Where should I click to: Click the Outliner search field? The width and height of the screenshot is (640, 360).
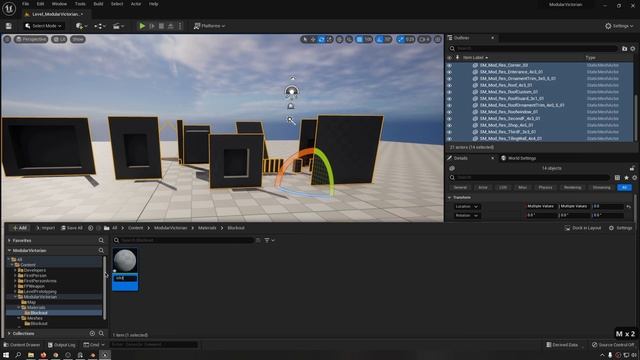533,49
